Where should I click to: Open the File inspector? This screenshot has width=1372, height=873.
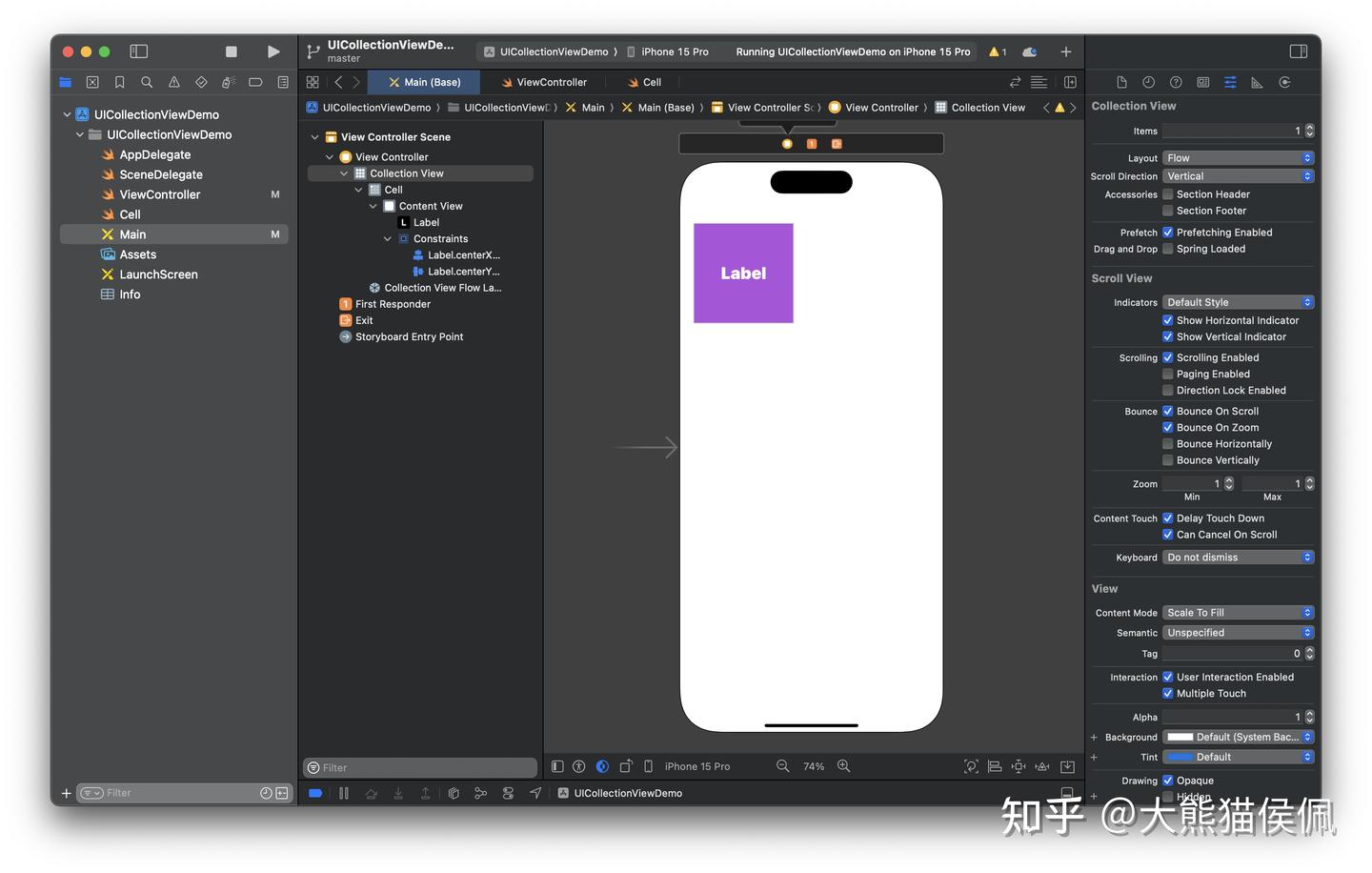click(1121, 82)
